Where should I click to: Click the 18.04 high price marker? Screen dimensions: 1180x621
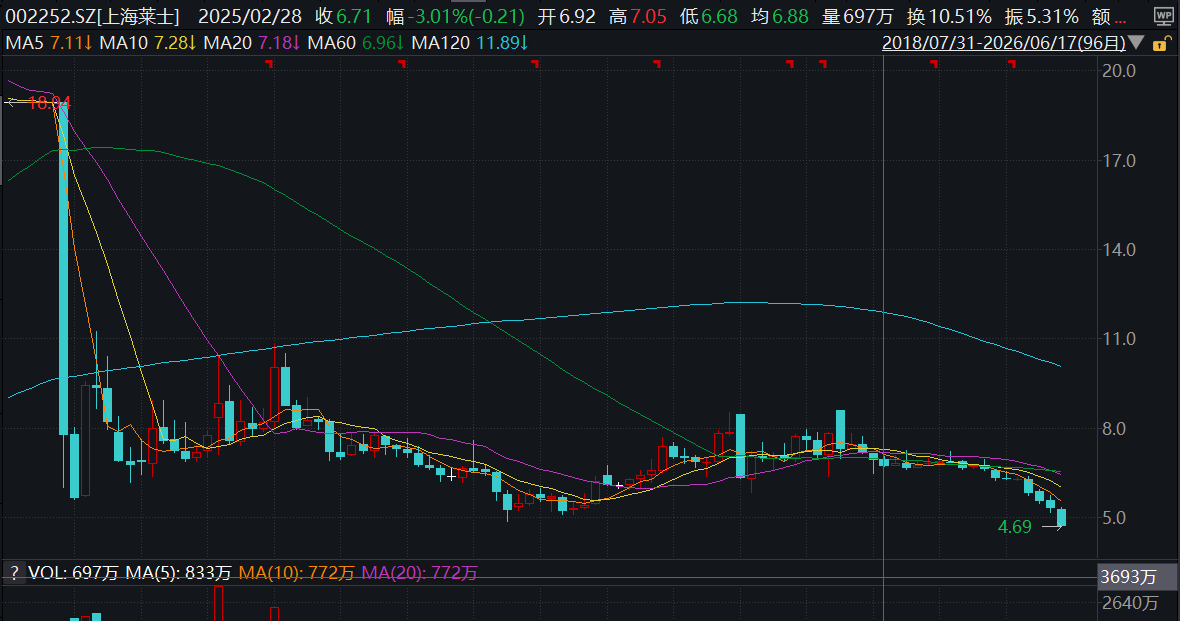(x=48, y=103)
